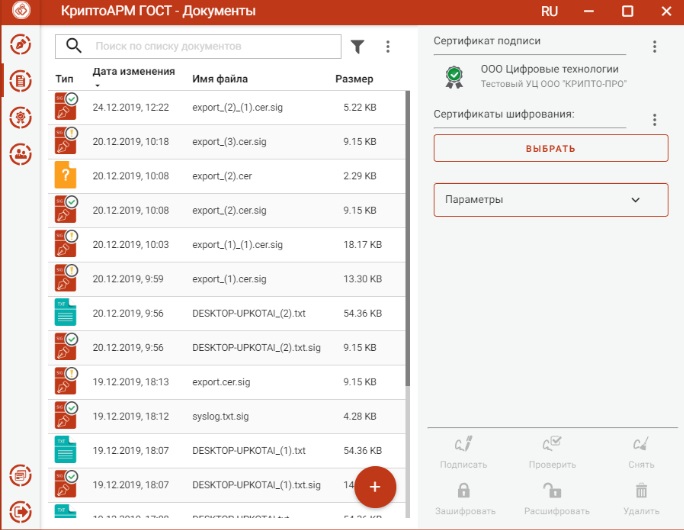Click the filter funnel icon
Screen dimensions: 684x530
pos(358,46)
